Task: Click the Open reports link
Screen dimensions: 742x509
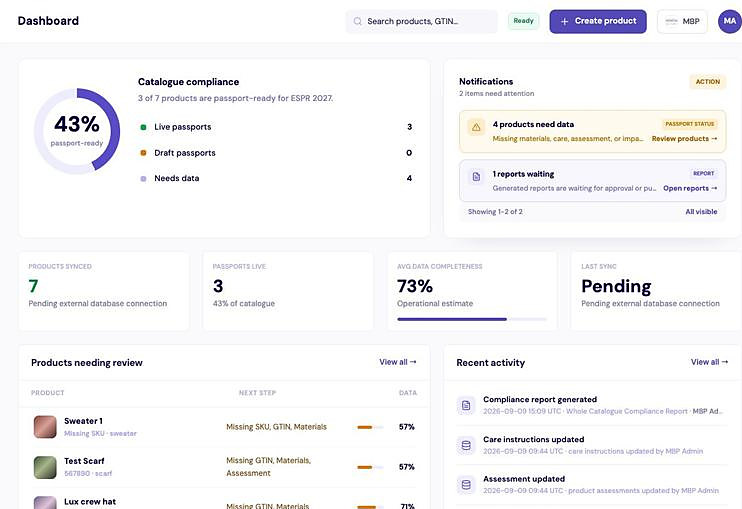Action: coord(690,188)
